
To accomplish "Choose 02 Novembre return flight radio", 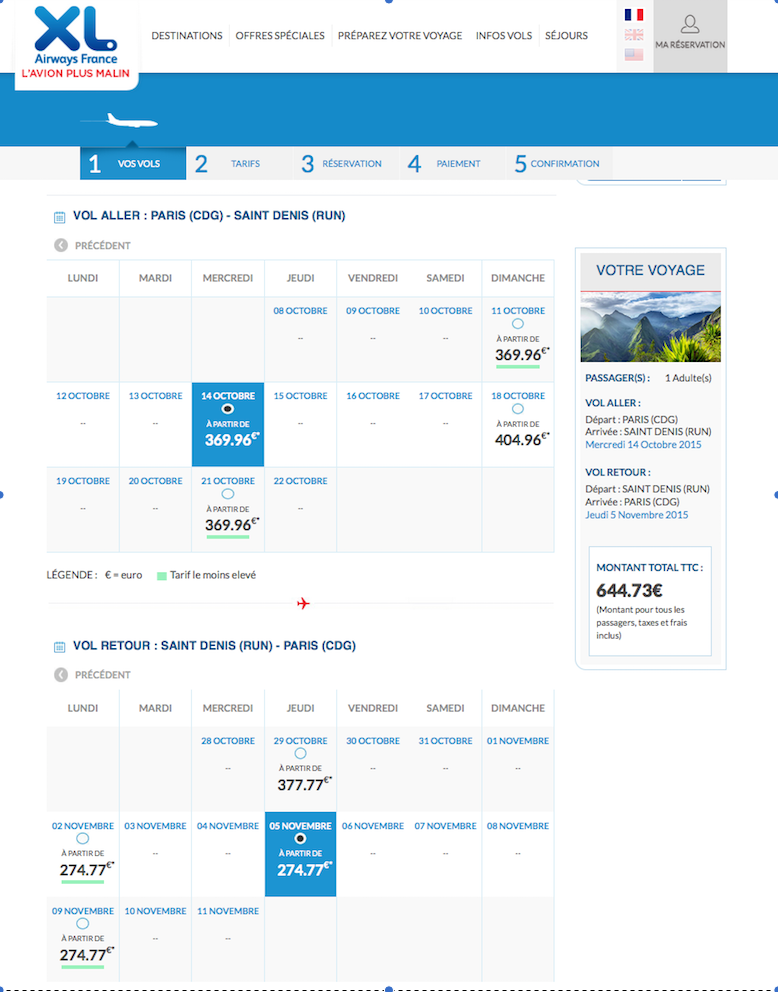I will (x=82, y=839).
